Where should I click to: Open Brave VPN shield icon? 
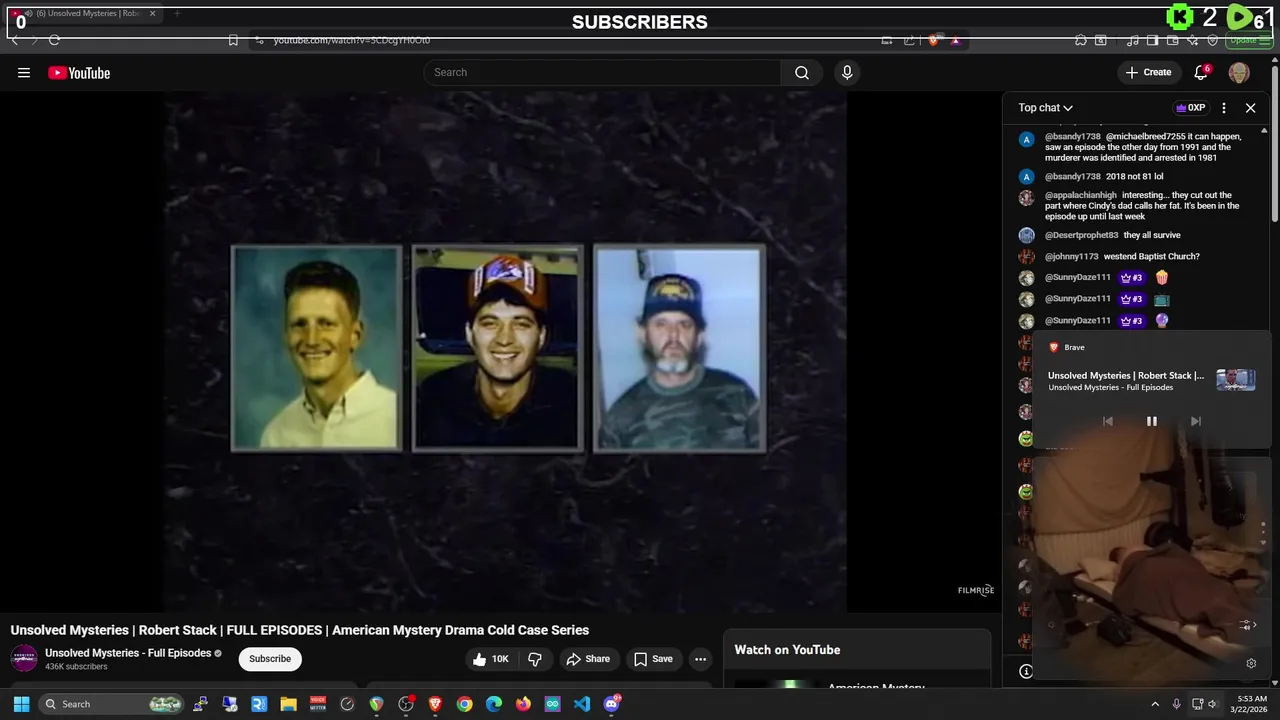1213,40
